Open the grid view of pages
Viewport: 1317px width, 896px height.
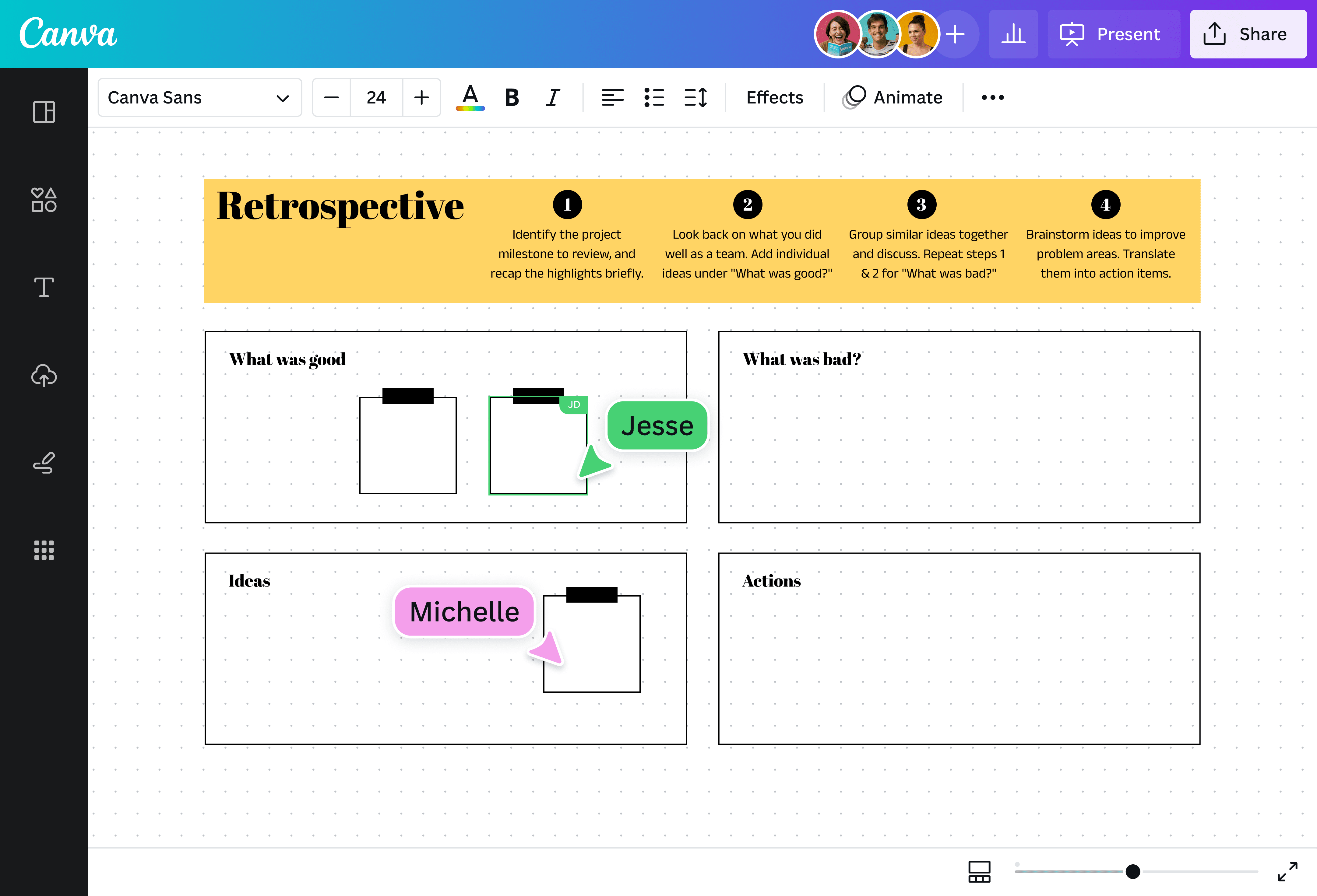979,872
